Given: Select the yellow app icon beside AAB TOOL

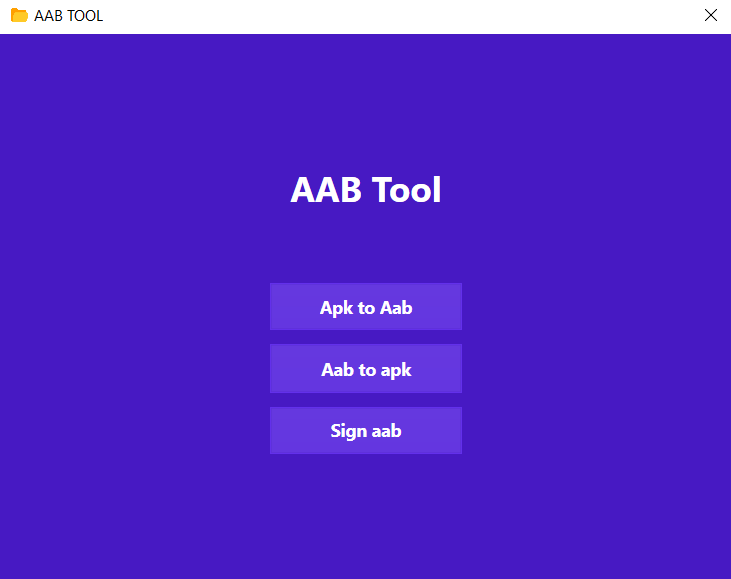Looking at the screenshot, I should (18, 16).
